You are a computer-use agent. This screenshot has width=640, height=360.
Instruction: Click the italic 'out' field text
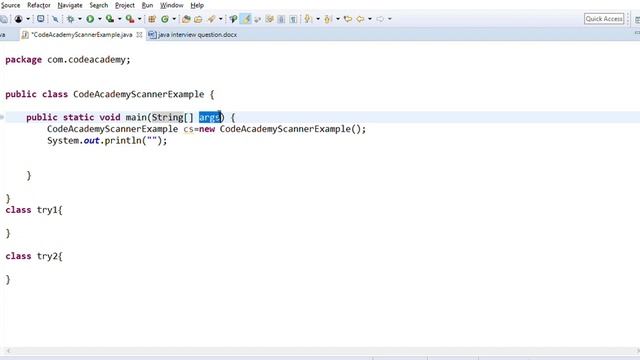(x=91, y=141)
